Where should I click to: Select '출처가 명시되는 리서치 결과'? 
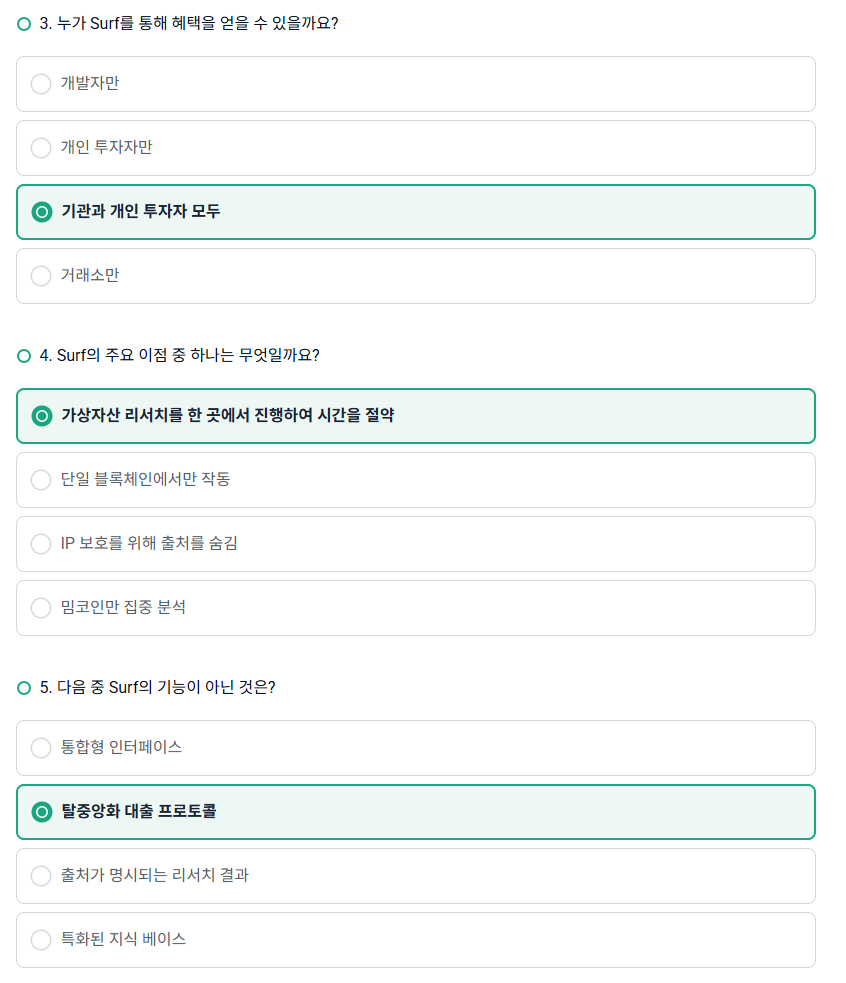[x=416, y=876]
